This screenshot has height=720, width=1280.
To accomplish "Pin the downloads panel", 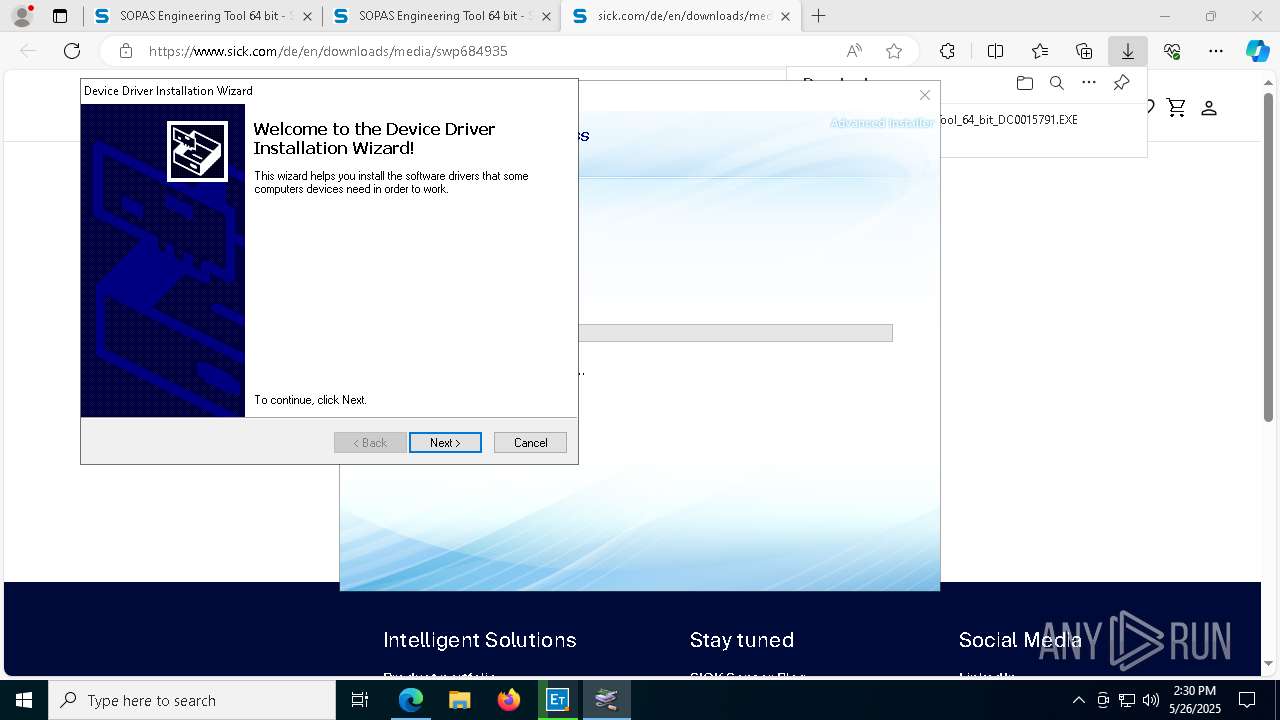I will [x=1121, y=83].
